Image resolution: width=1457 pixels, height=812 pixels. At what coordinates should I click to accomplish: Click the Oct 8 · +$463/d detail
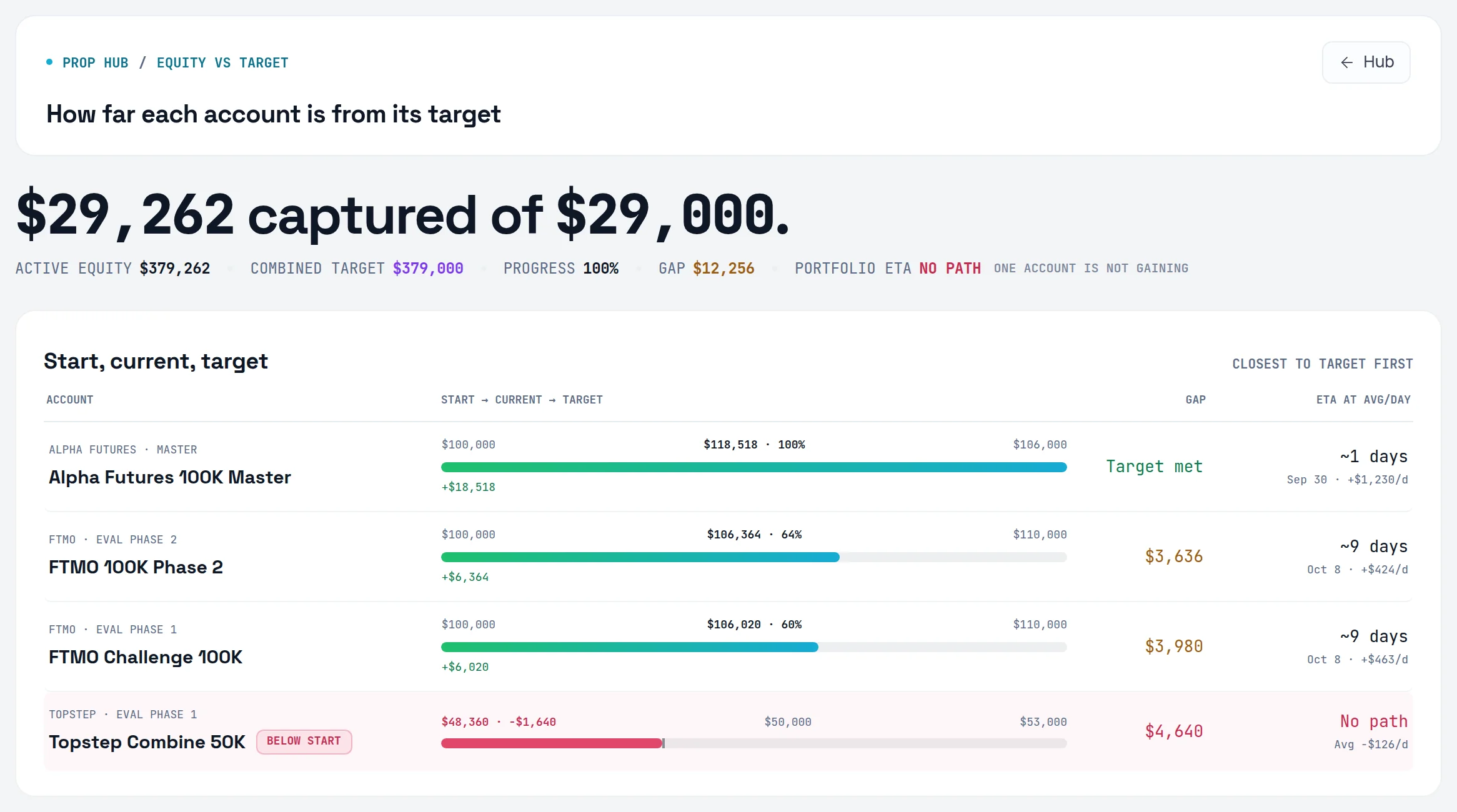click(x=1357, y=660)
